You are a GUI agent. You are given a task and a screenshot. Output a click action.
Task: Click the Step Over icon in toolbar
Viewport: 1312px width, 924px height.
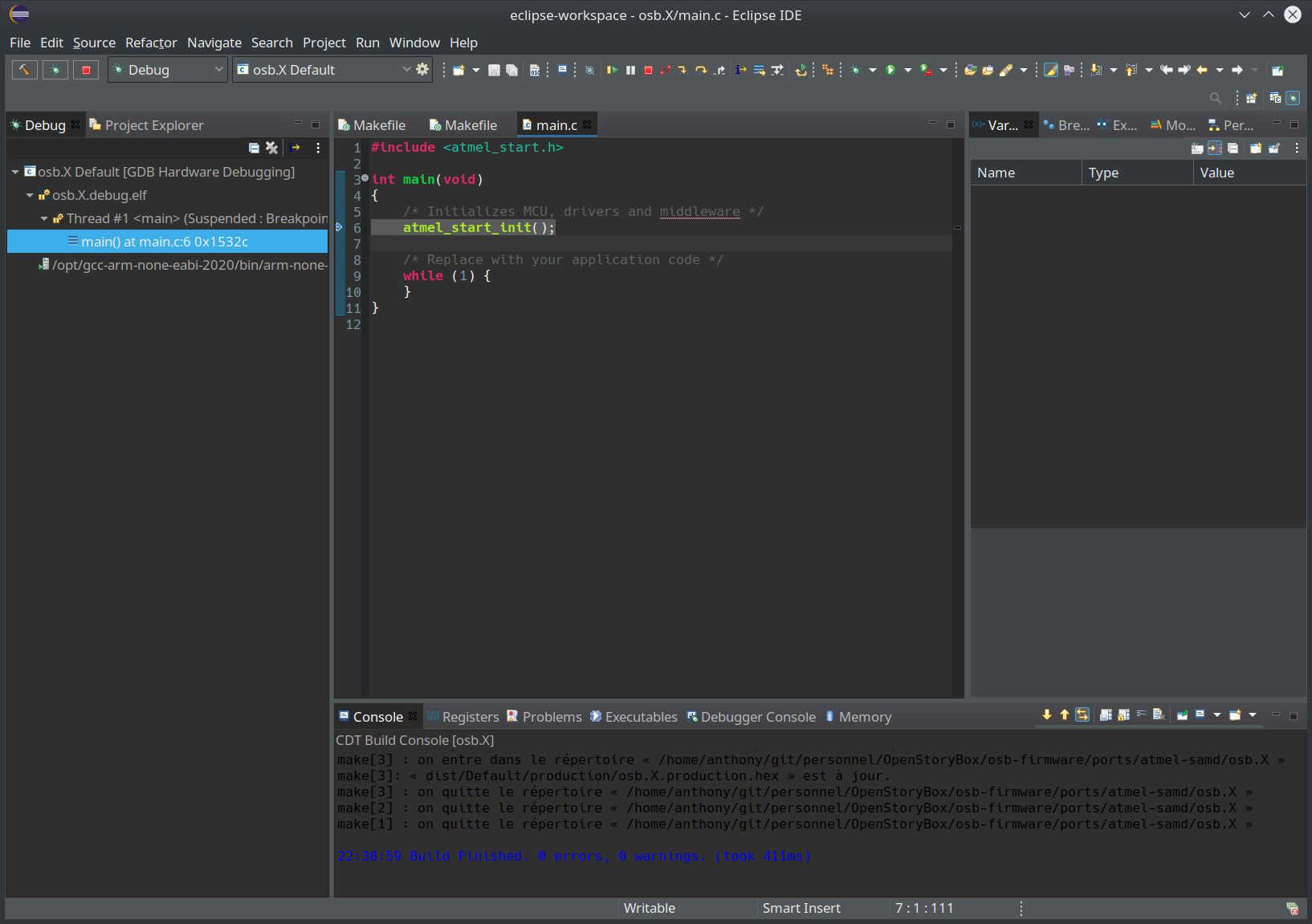(x=701, y=70)
